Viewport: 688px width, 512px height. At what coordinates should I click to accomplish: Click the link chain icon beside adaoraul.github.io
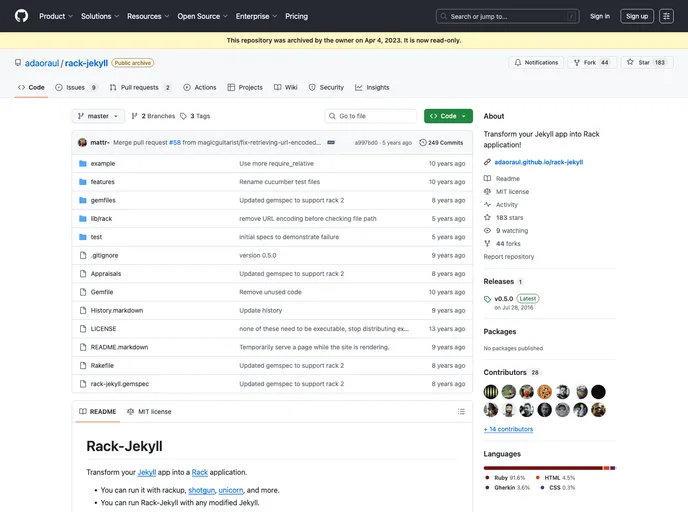487,162
